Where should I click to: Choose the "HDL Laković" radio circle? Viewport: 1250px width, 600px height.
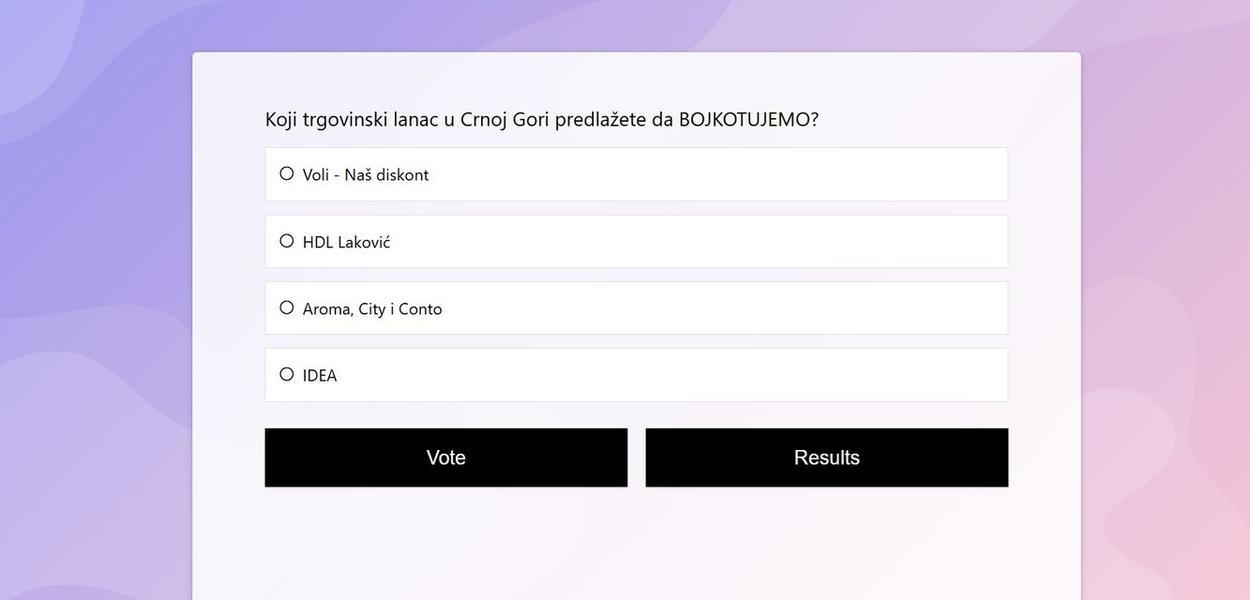[287, 241]
